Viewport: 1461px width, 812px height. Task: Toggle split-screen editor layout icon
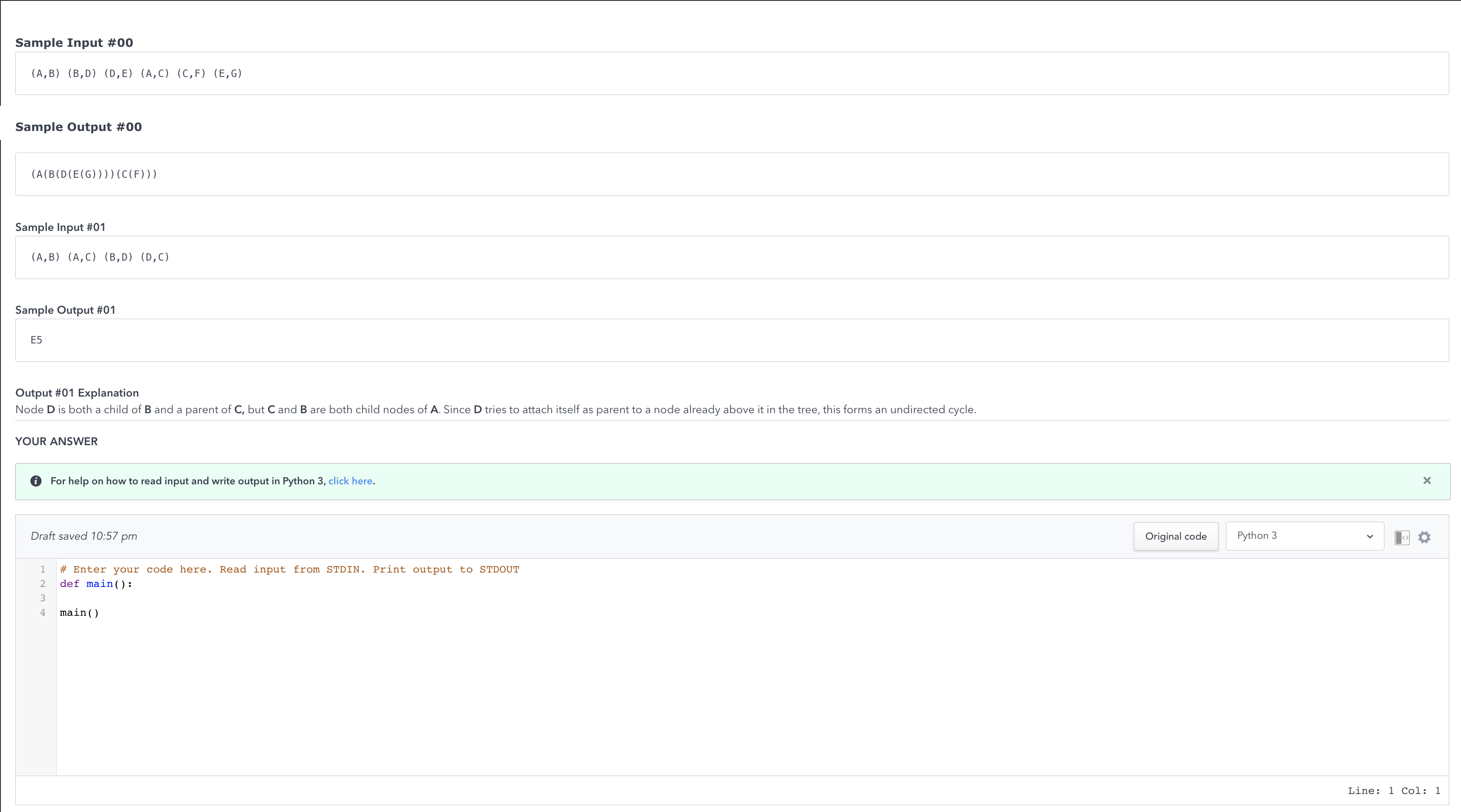tap(1402, 537)
